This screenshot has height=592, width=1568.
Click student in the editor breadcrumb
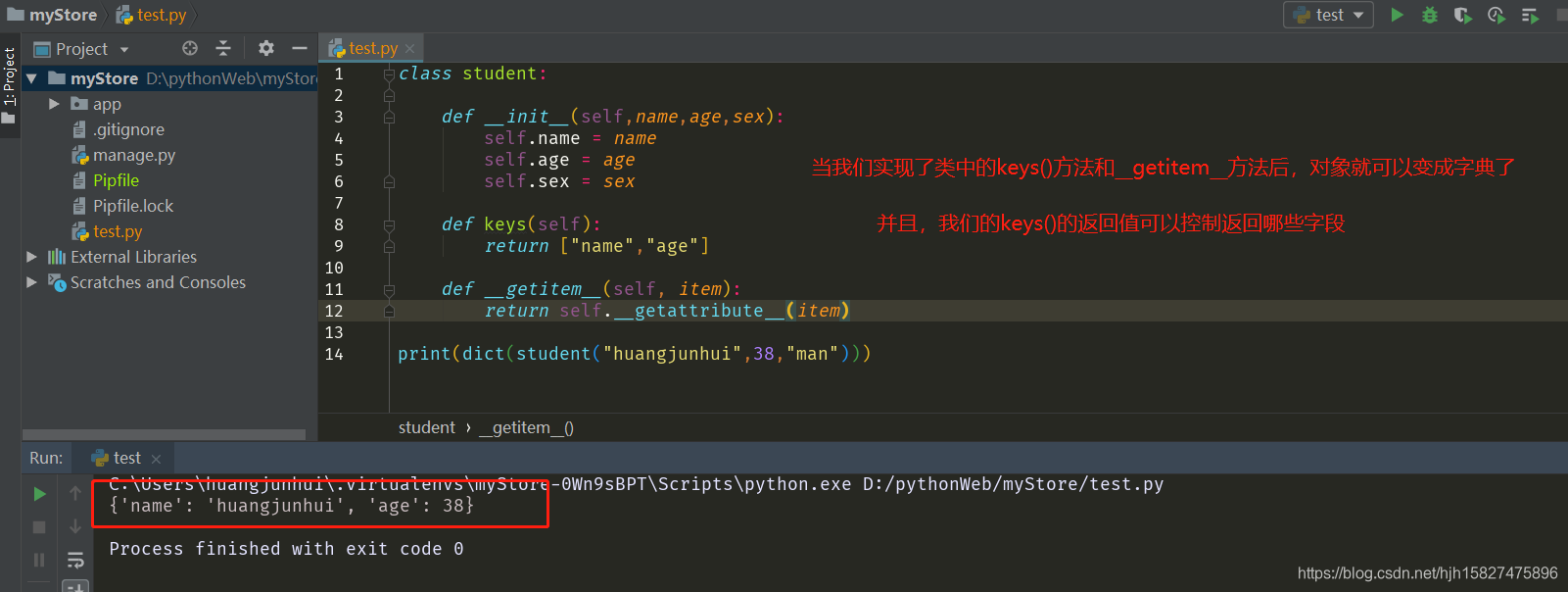pos(426,427)
